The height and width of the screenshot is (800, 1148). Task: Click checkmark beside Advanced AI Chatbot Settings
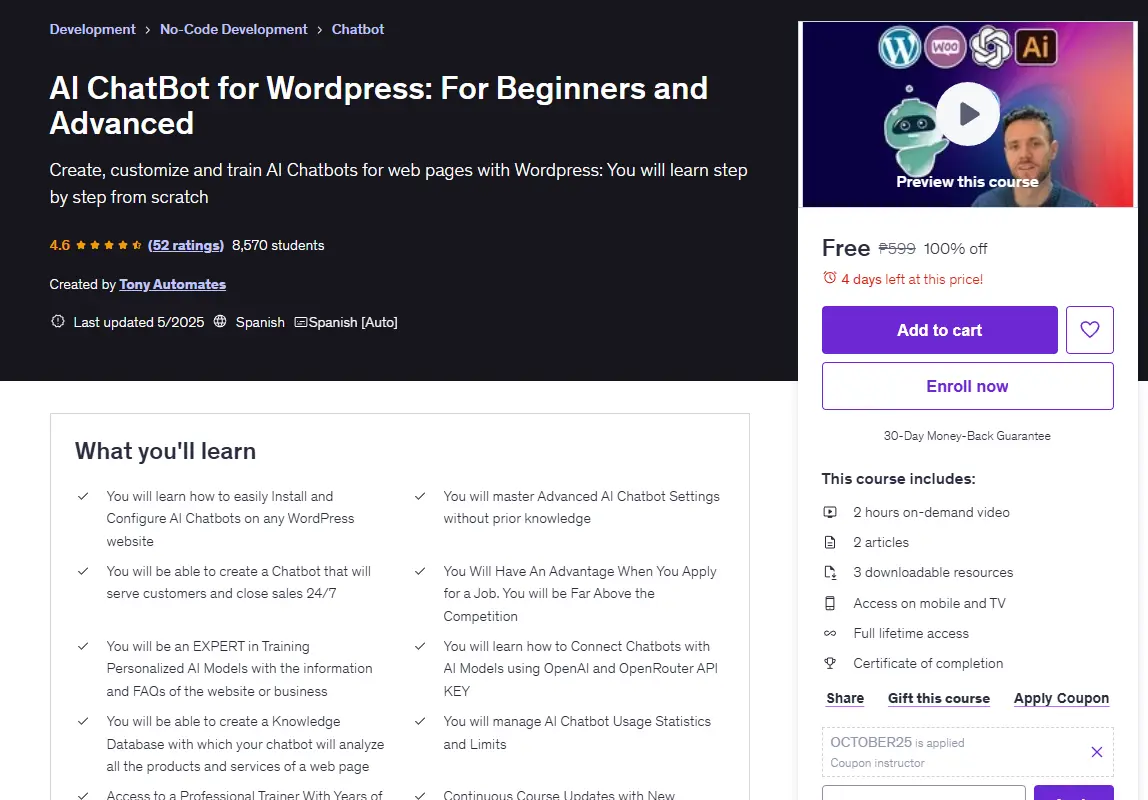coord(420,496)
